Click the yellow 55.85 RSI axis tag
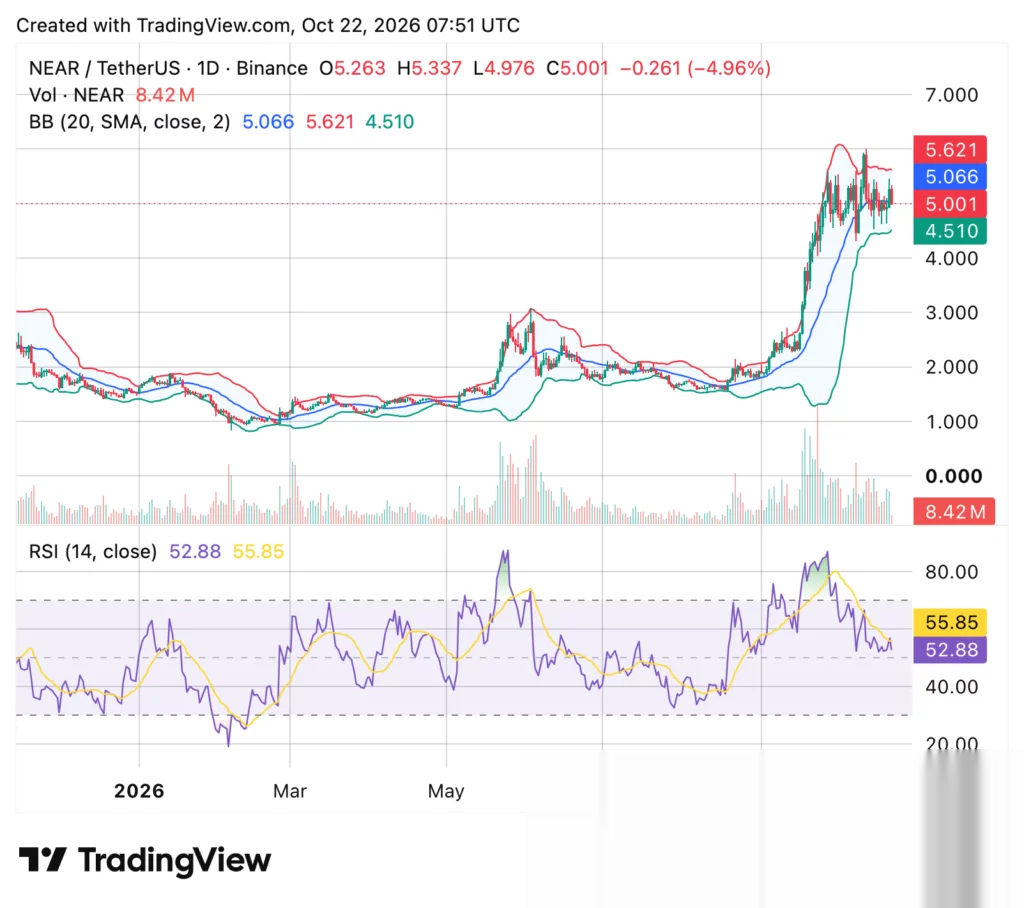The width and height of the screenshot is (1024, 908). coord(950,623)
